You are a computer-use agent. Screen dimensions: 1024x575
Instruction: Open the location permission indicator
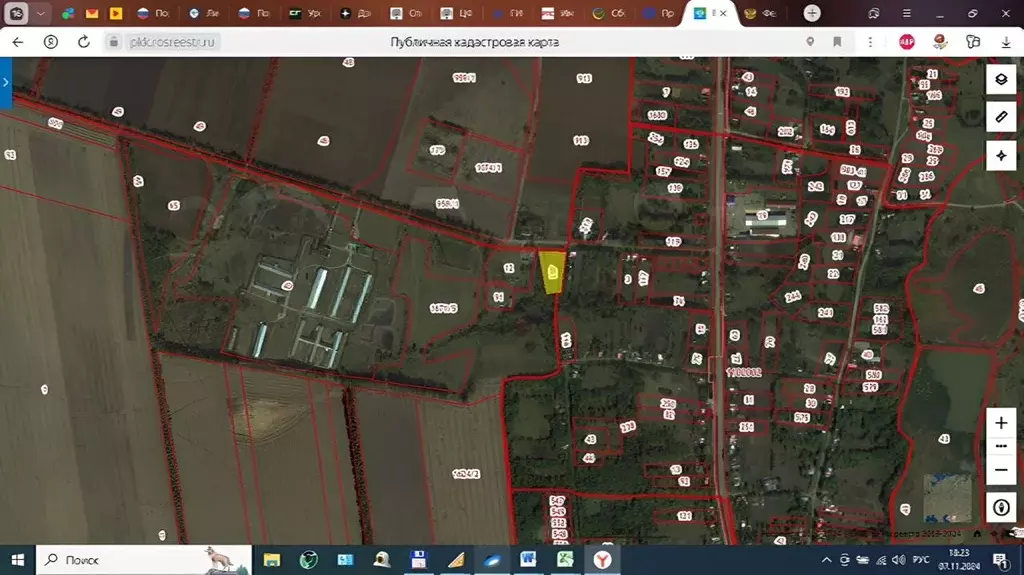810,42
